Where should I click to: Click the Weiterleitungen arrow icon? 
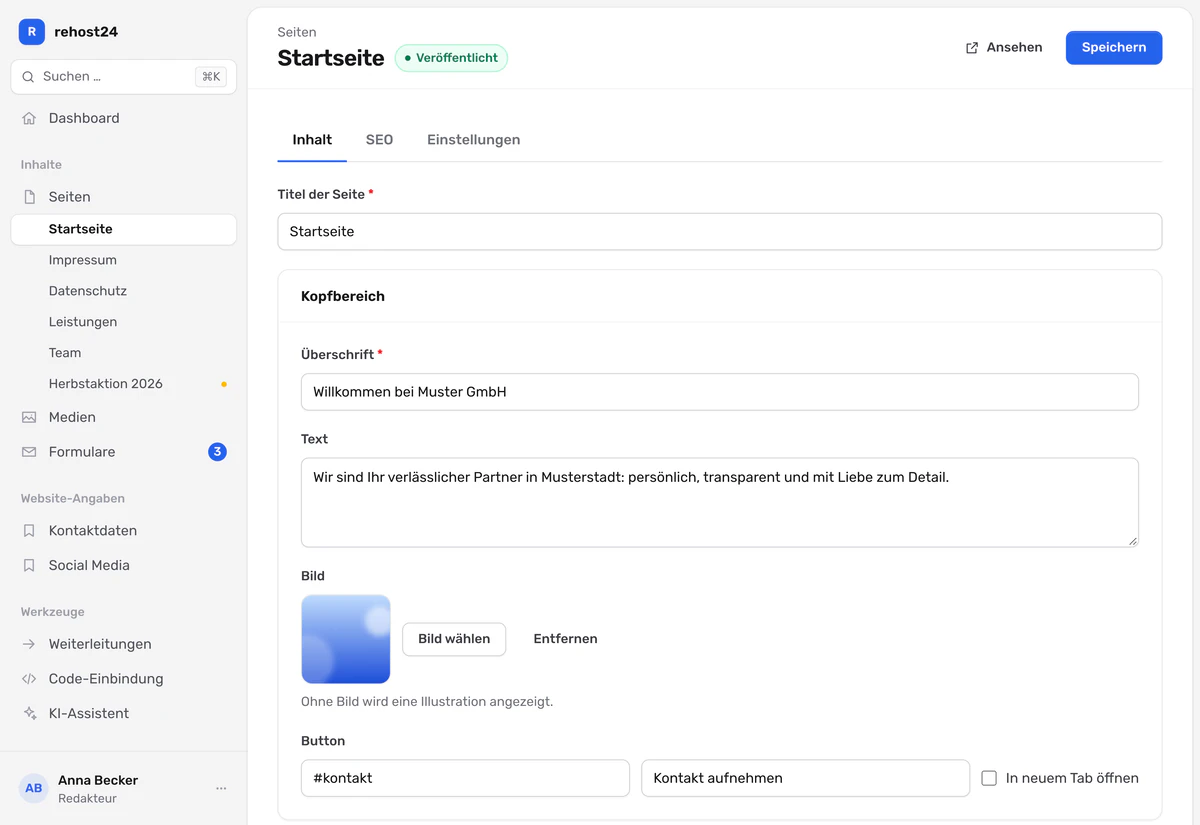pyautogui.click(x=29, y=644)
